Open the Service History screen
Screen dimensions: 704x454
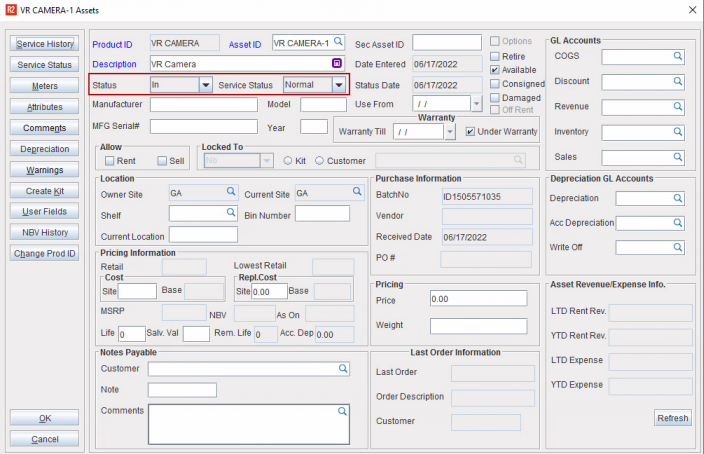tap(45, 44)
